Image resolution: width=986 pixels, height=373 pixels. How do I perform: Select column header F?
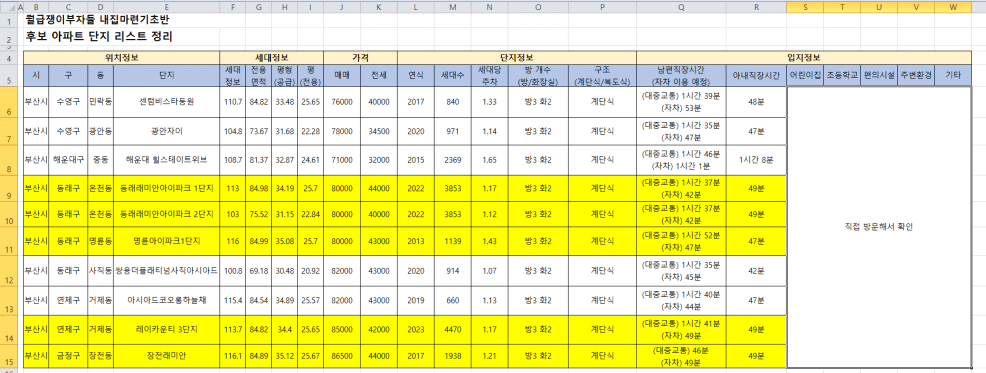(x=233, y=6)
